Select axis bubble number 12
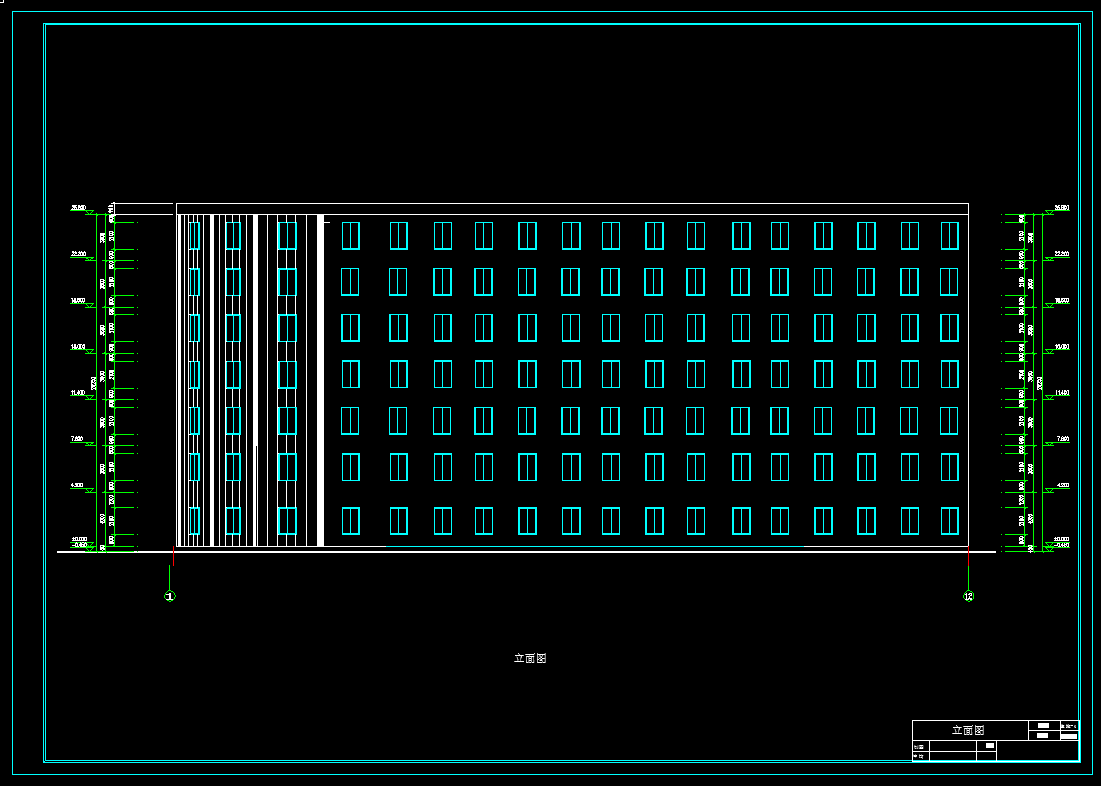 968,596
